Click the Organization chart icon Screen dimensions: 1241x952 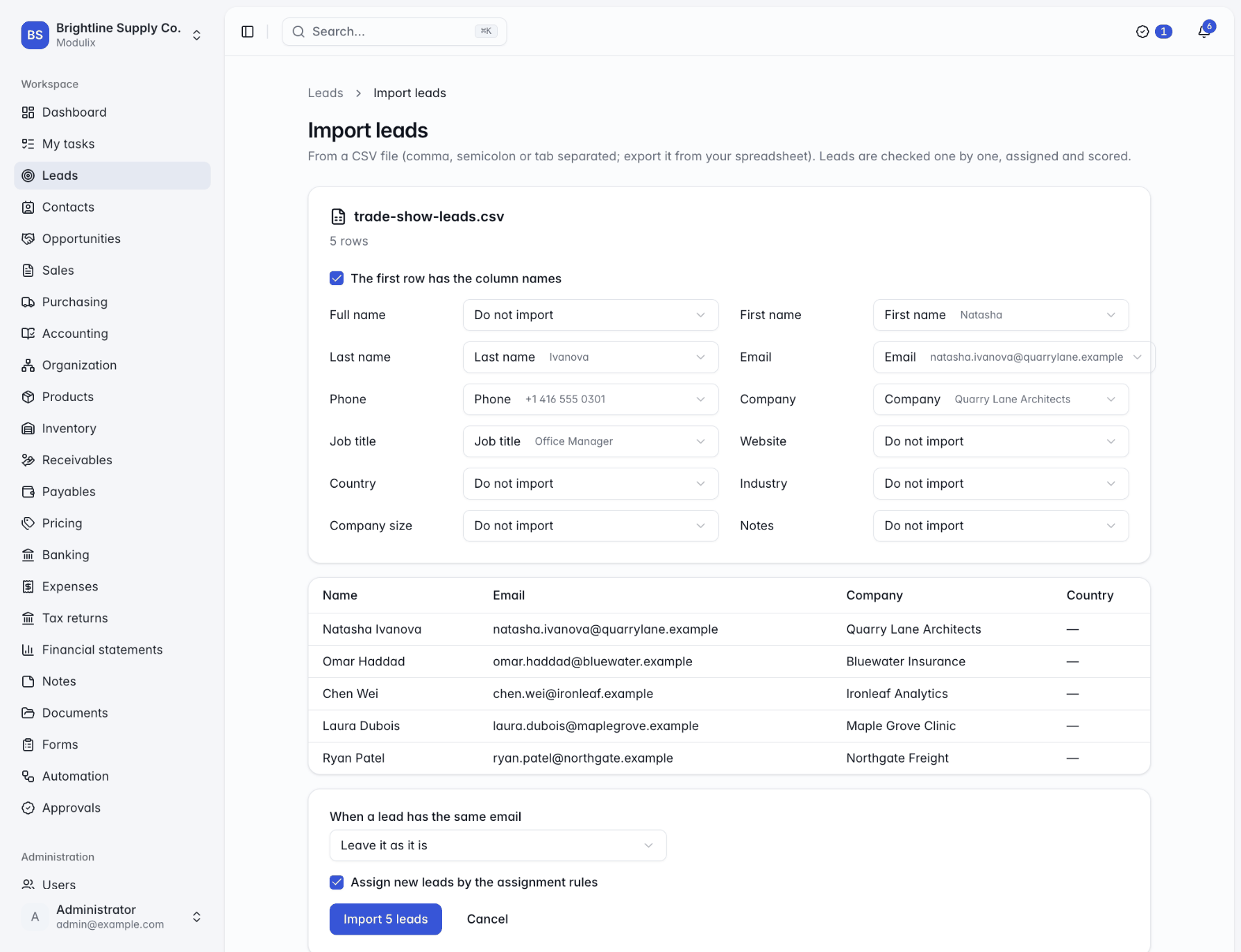(x=28, y=365)
